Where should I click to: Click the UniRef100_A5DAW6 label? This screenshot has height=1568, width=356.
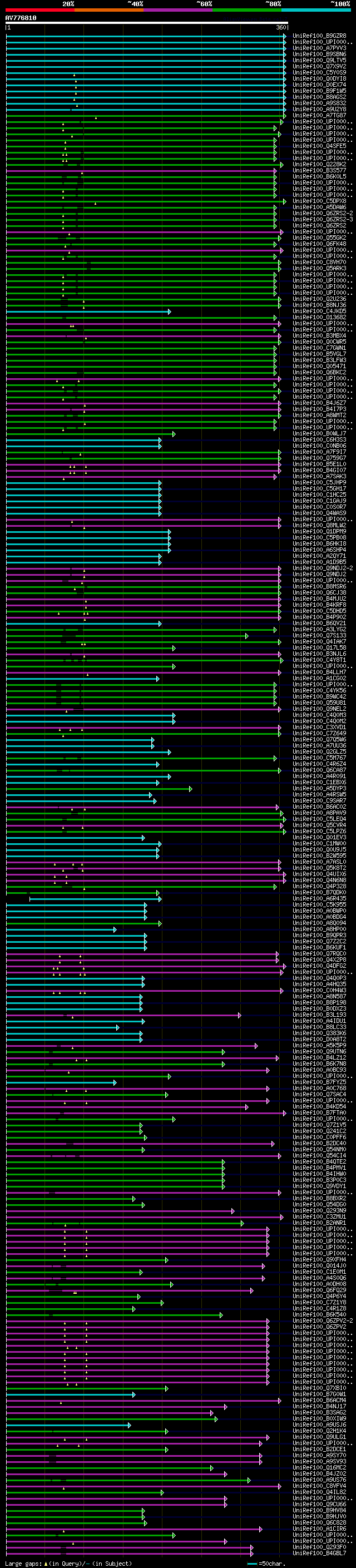(319, 207)
